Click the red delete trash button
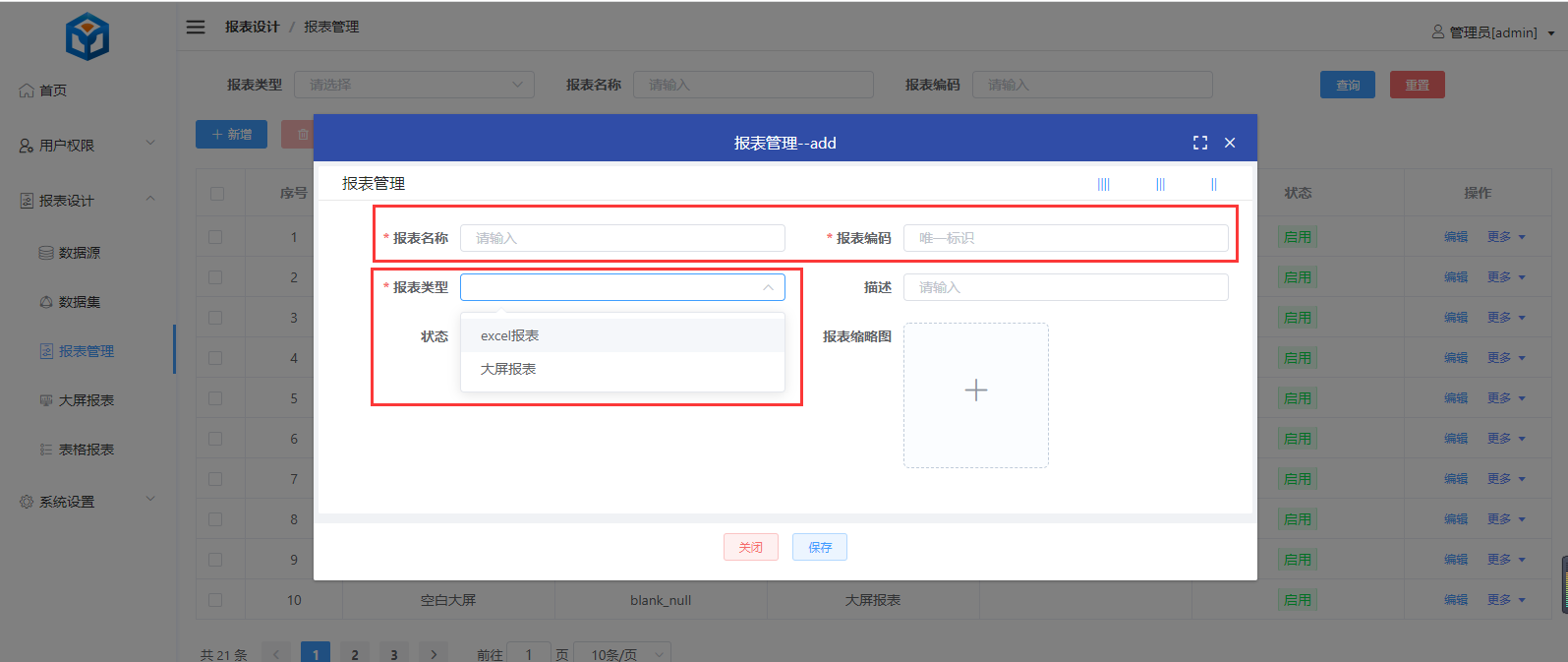 (299, 135)
